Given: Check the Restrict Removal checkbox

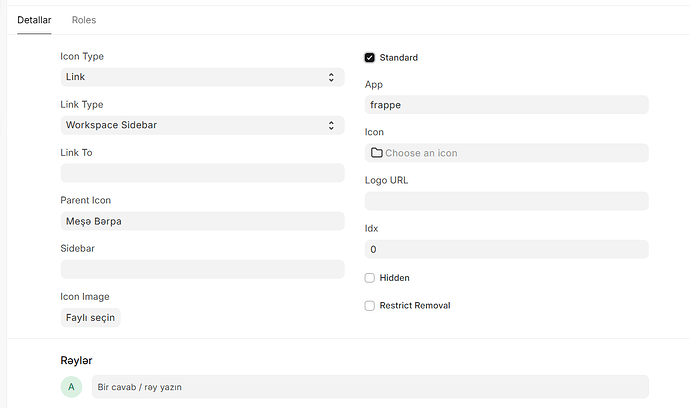Looking at the screenshot, I should (370, 305).
